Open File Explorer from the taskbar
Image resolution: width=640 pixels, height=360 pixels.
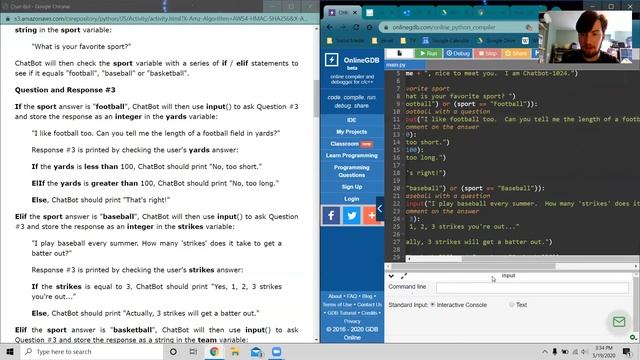click(235, 351)
